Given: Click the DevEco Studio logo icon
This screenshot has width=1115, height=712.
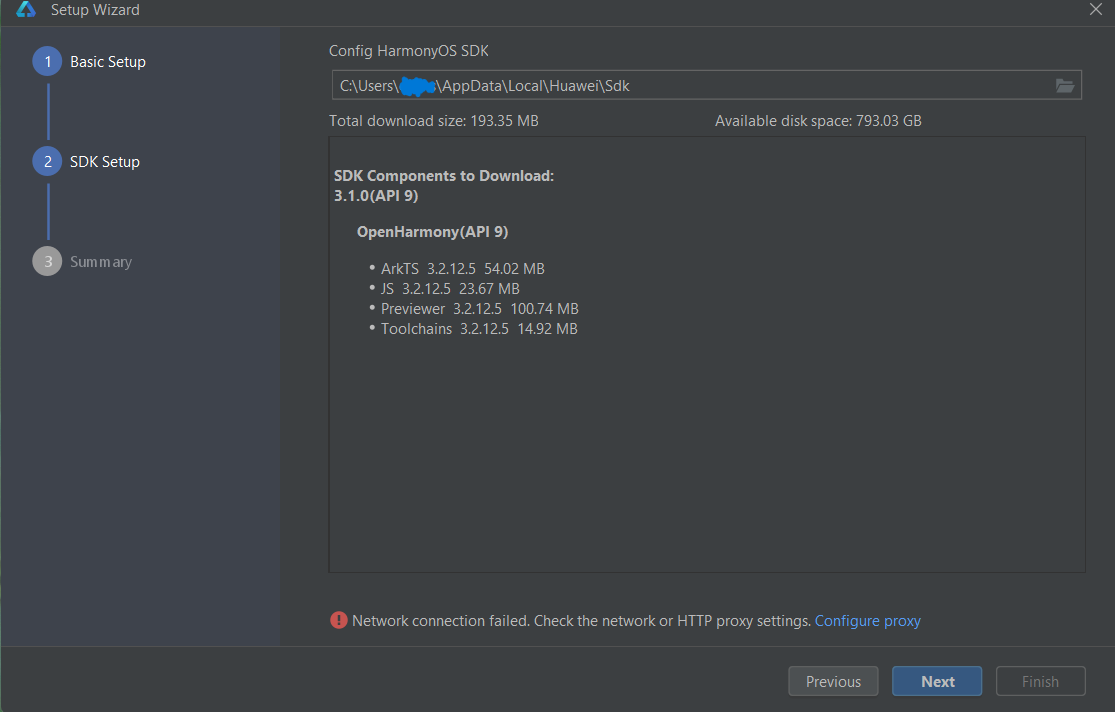Looking at the screenshot, I should 26,9.
